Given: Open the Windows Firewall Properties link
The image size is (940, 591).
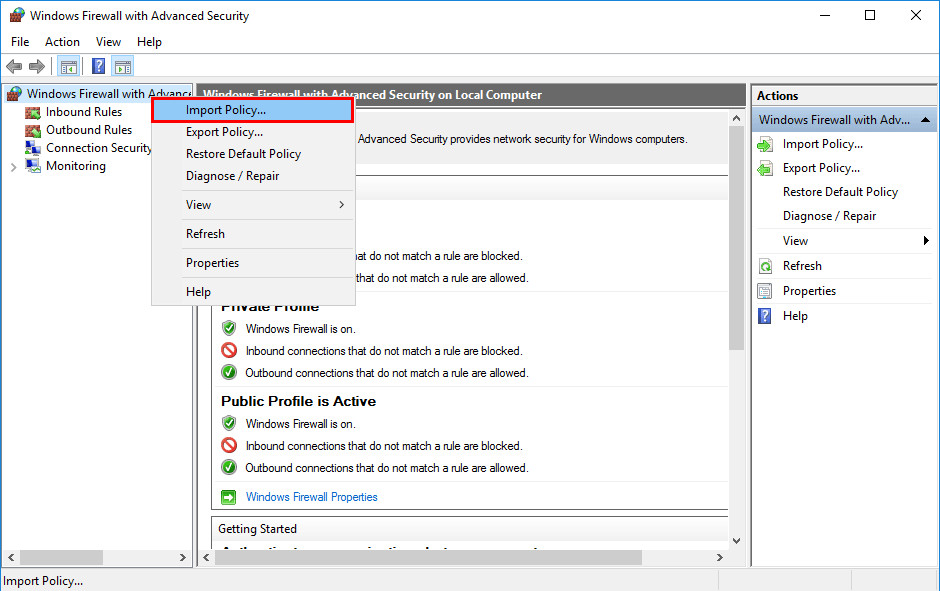Looking at the screenshot, I should pos(311,497).
